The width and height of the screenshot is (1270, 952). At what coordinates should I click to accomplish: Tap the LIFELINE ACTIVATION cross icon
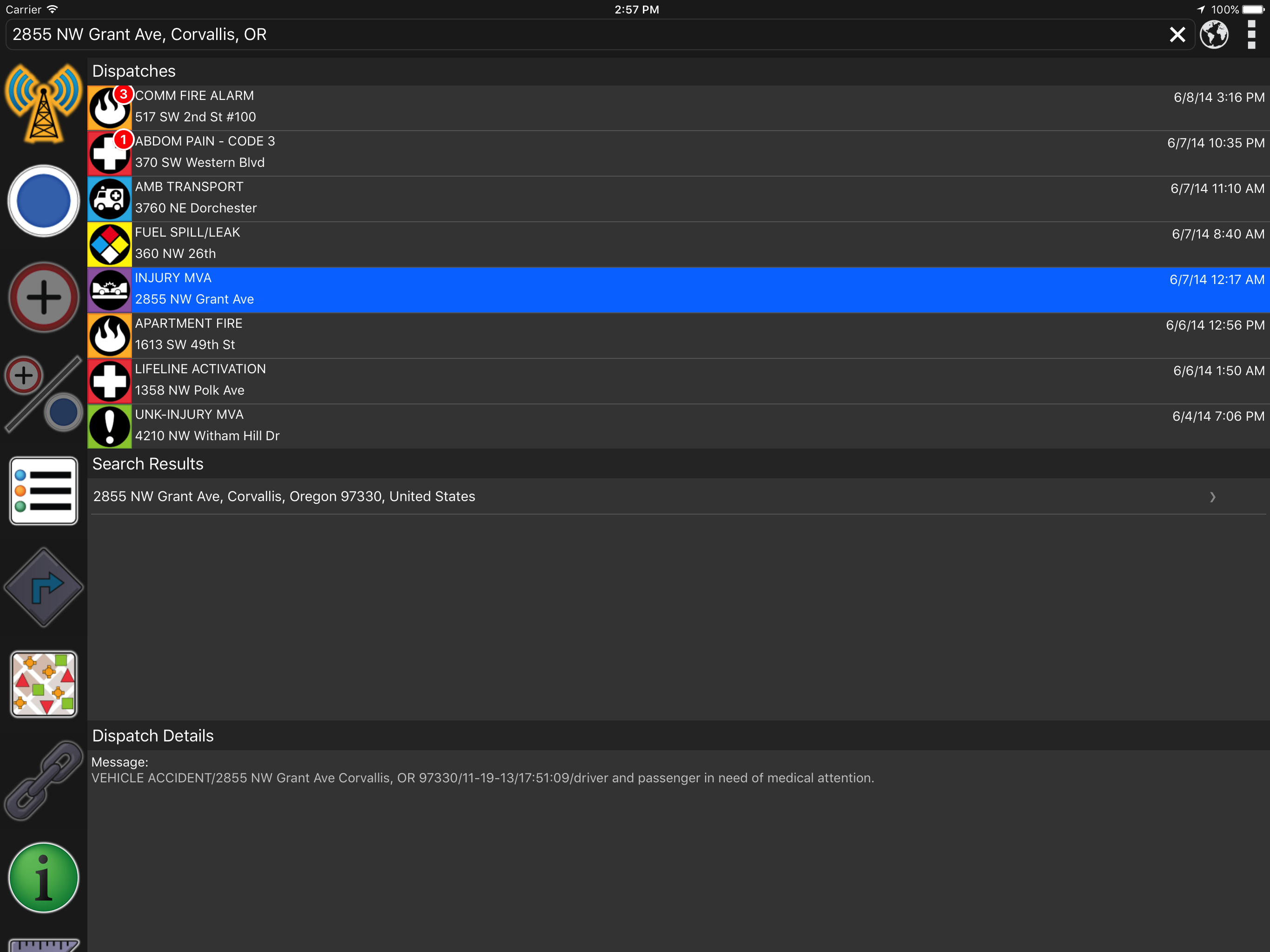coord(110,381)
